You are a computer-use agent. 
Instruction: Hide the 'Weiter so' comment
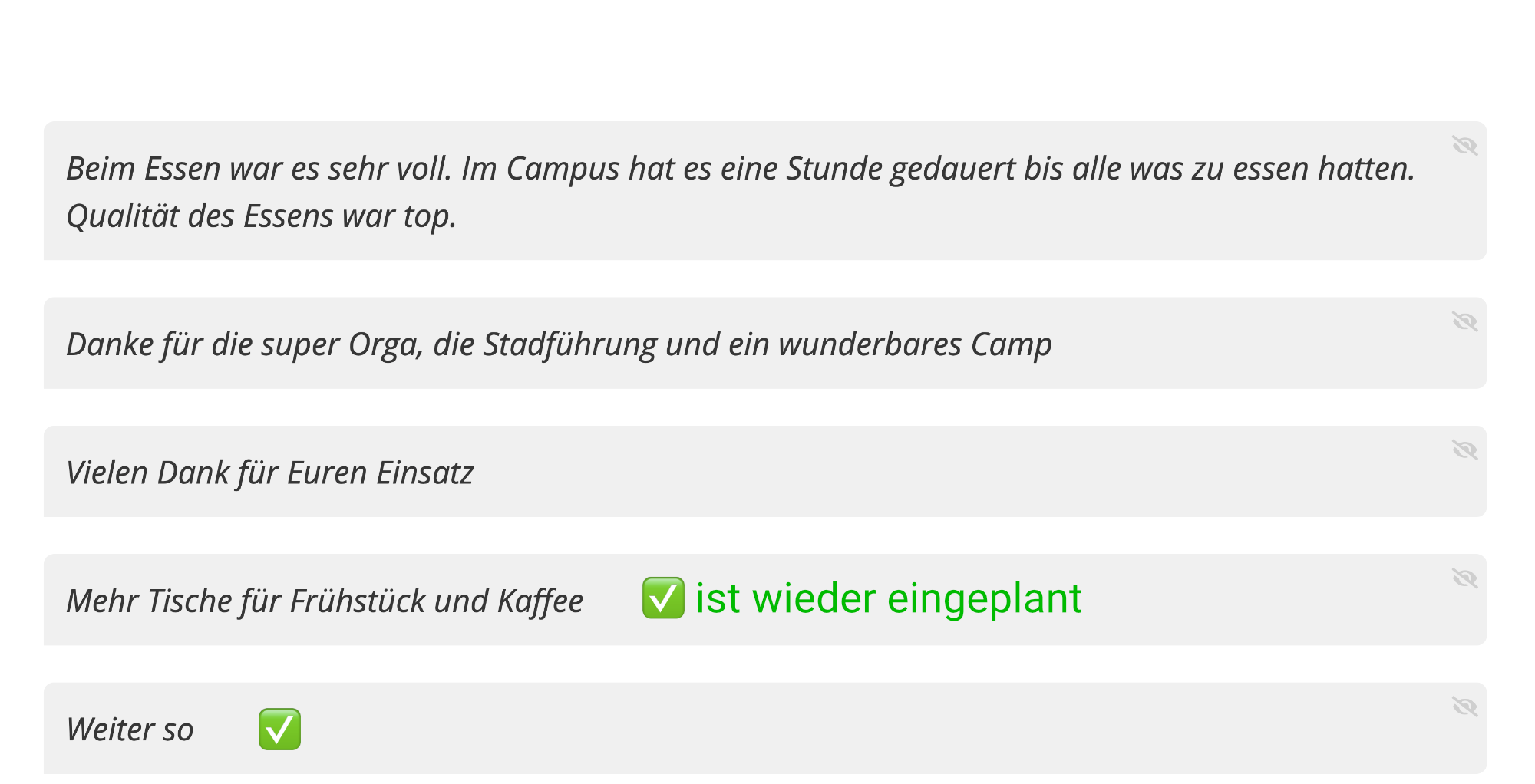1464,706
